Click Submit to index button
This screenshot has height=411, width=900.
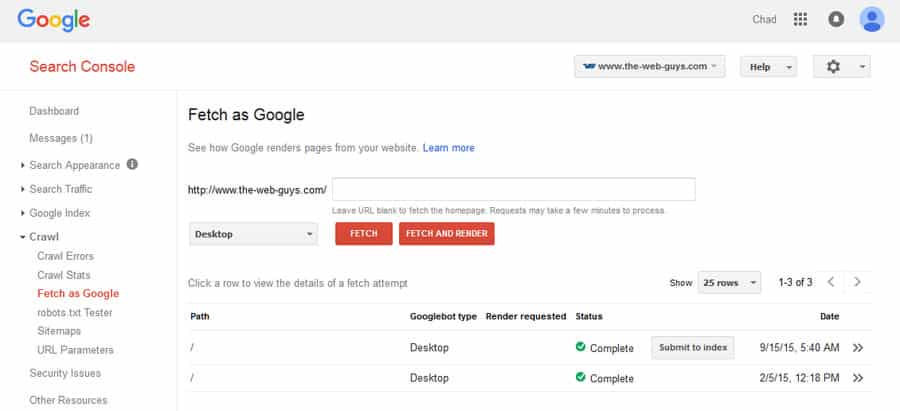point(693,348)
